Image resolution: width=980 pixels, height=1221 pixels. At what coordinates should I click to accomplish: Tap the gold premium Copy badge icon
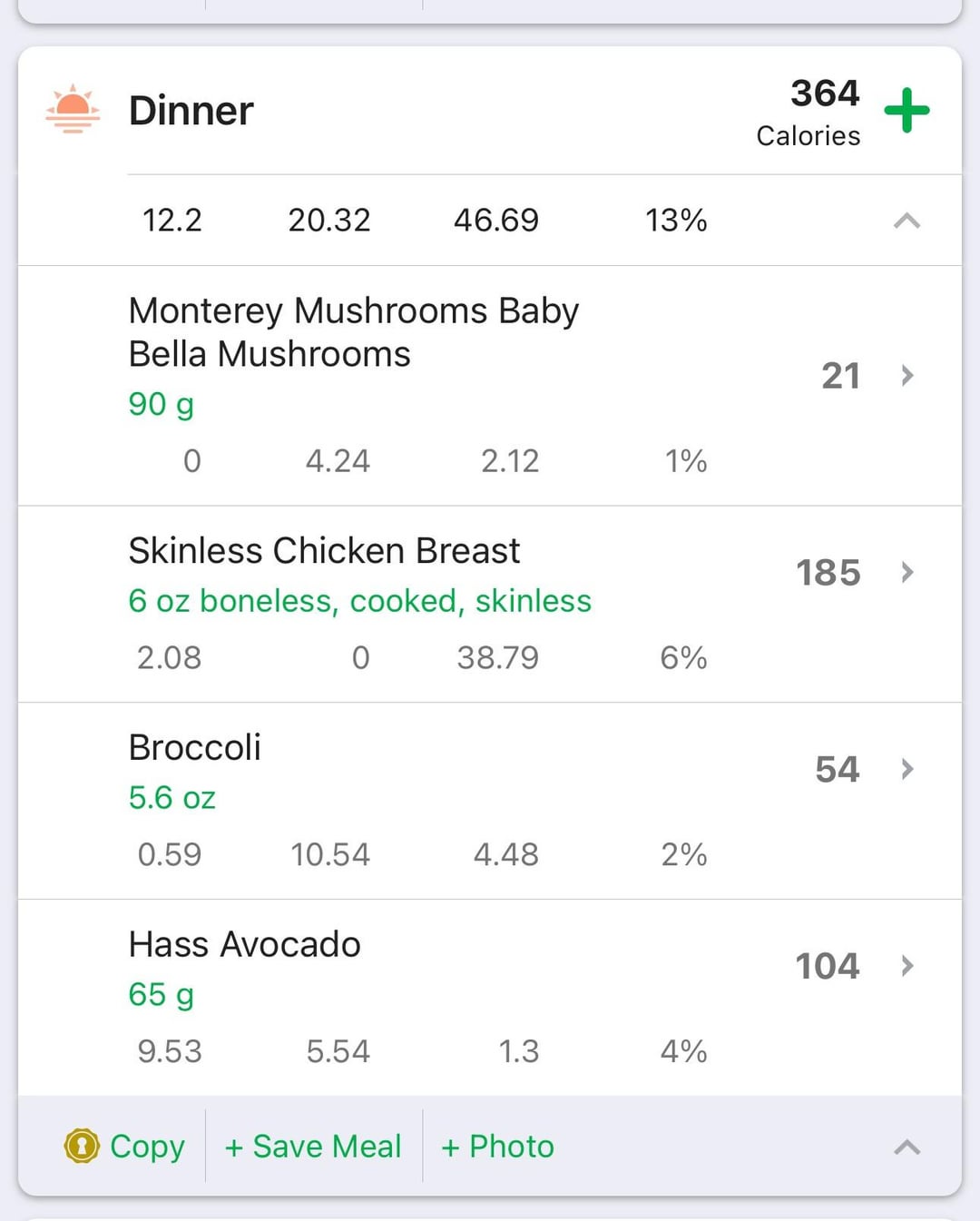tap(82, 1146)
